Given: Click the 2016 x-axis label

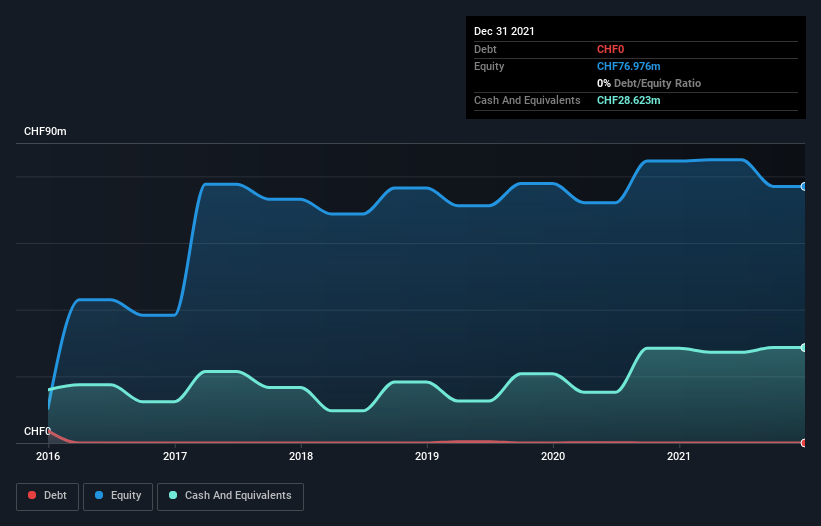Looking at the screenshot, I should (x=48, y=456).
